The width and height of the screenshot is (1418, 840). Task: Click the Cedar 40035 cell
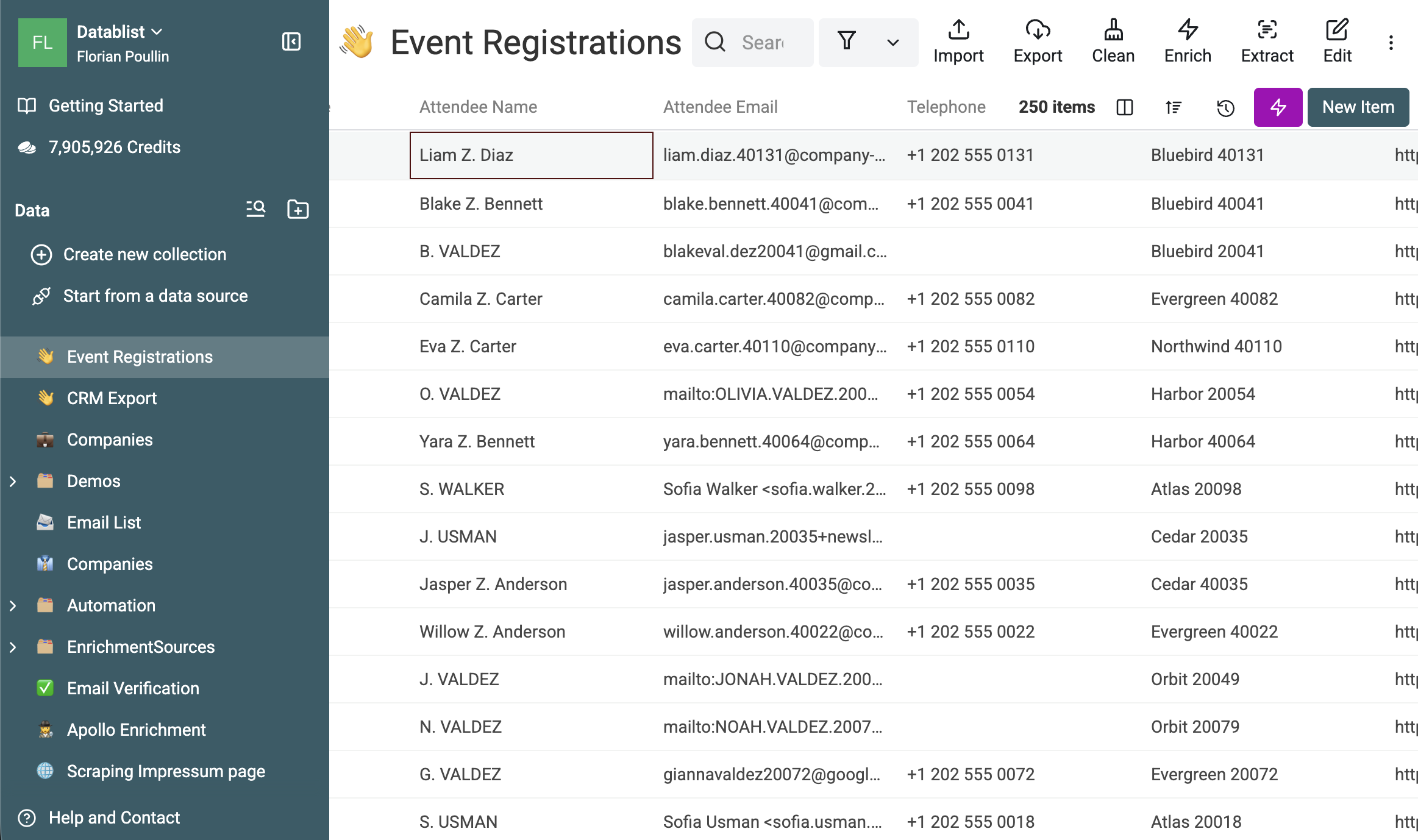(x=1263, y=584)
